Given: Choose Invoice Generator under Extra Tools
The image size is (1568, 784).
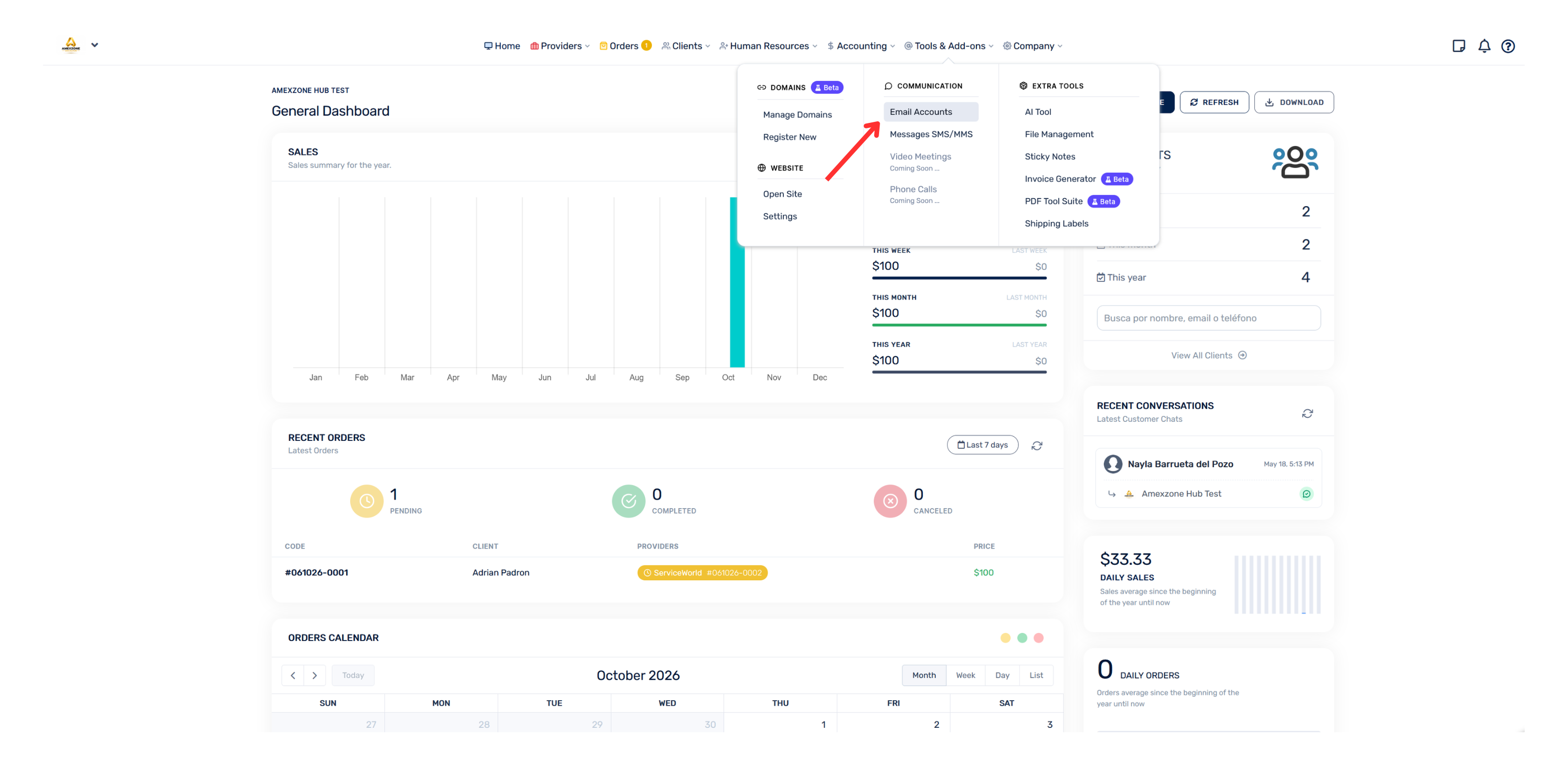Looking at the screenshot, I should click(x=1060, y=179).
